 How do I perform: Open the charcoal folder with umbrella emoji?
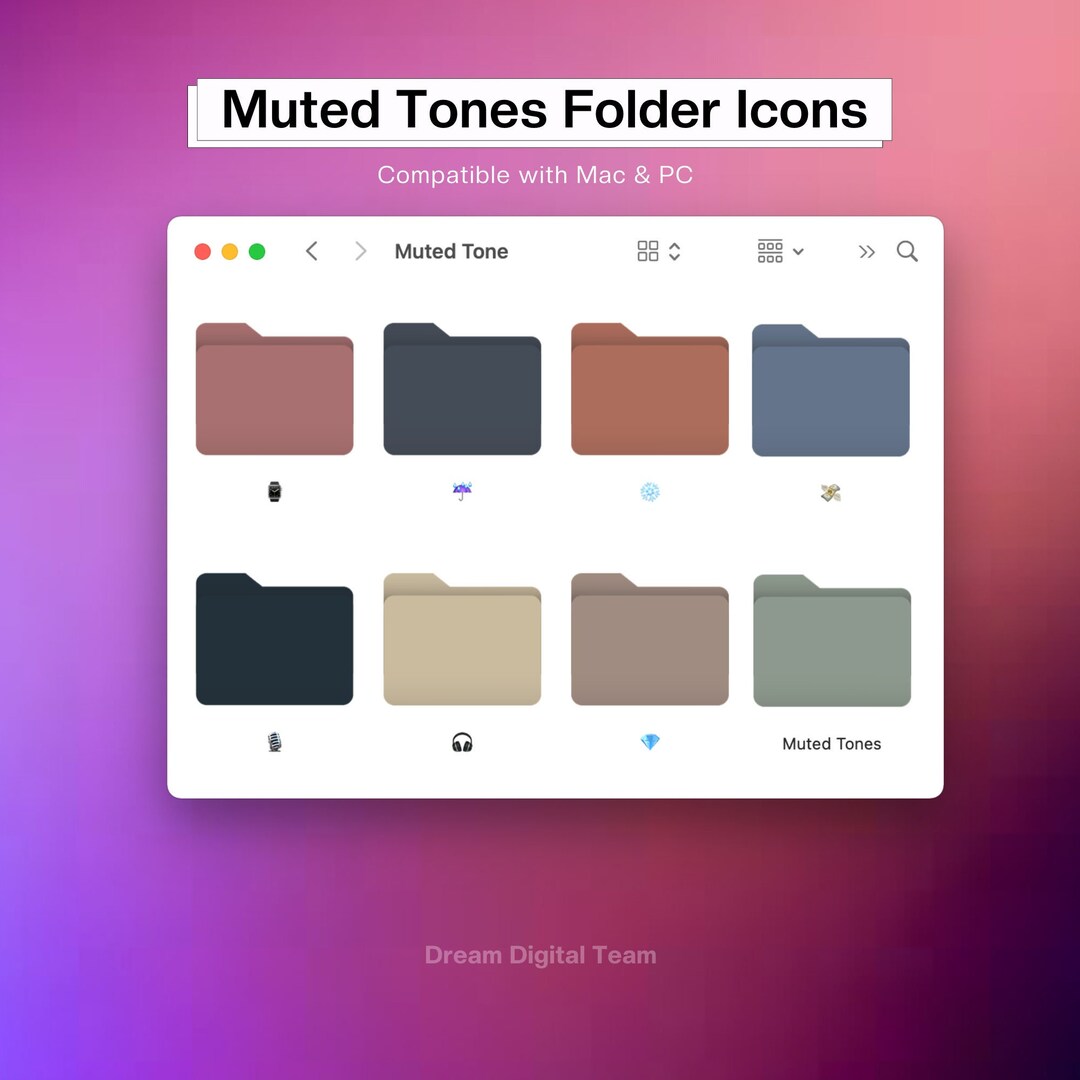coord(462,389)
